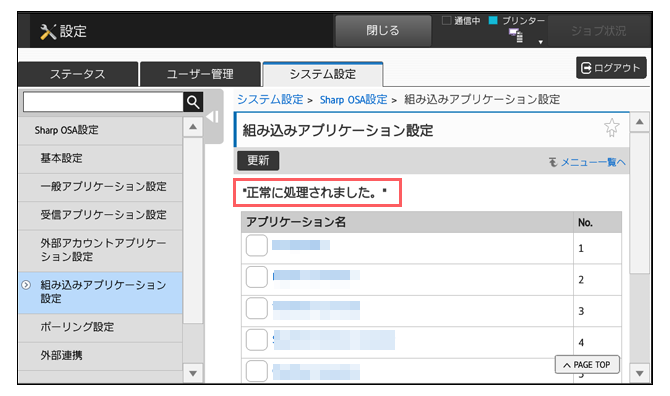The image size is (670, 396).
Task: Click the main content scroll down arrow
Action: pyautogui.click(x=640, y=373)
